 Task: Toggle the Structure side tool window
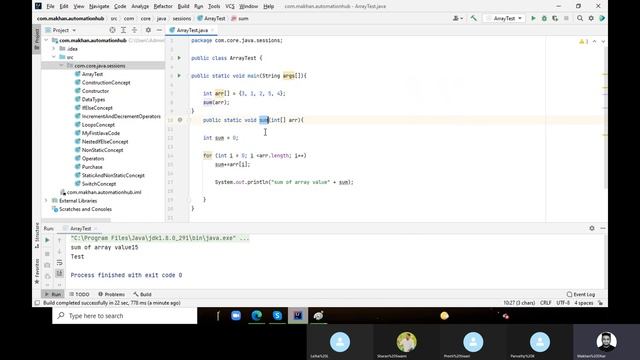[37, 236]
